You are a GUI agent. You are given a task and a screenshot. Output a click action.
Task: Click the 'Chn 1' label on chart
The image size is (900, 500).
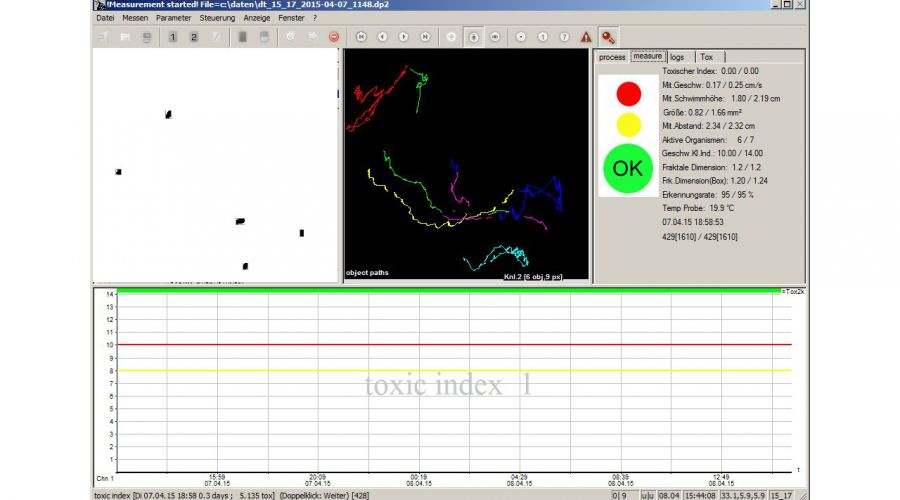(x=104, y=478)
